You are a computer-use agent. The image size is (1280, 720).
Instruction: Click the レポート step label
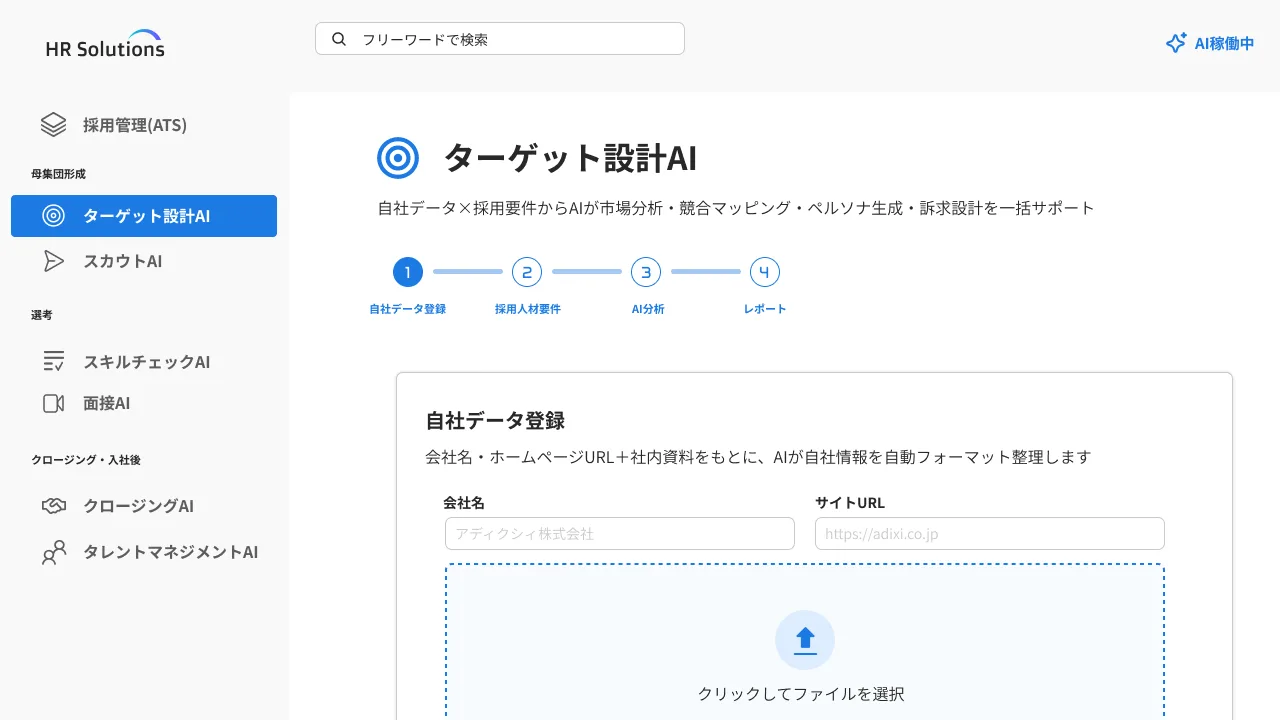pyautogui.click(x=765, y=309)
